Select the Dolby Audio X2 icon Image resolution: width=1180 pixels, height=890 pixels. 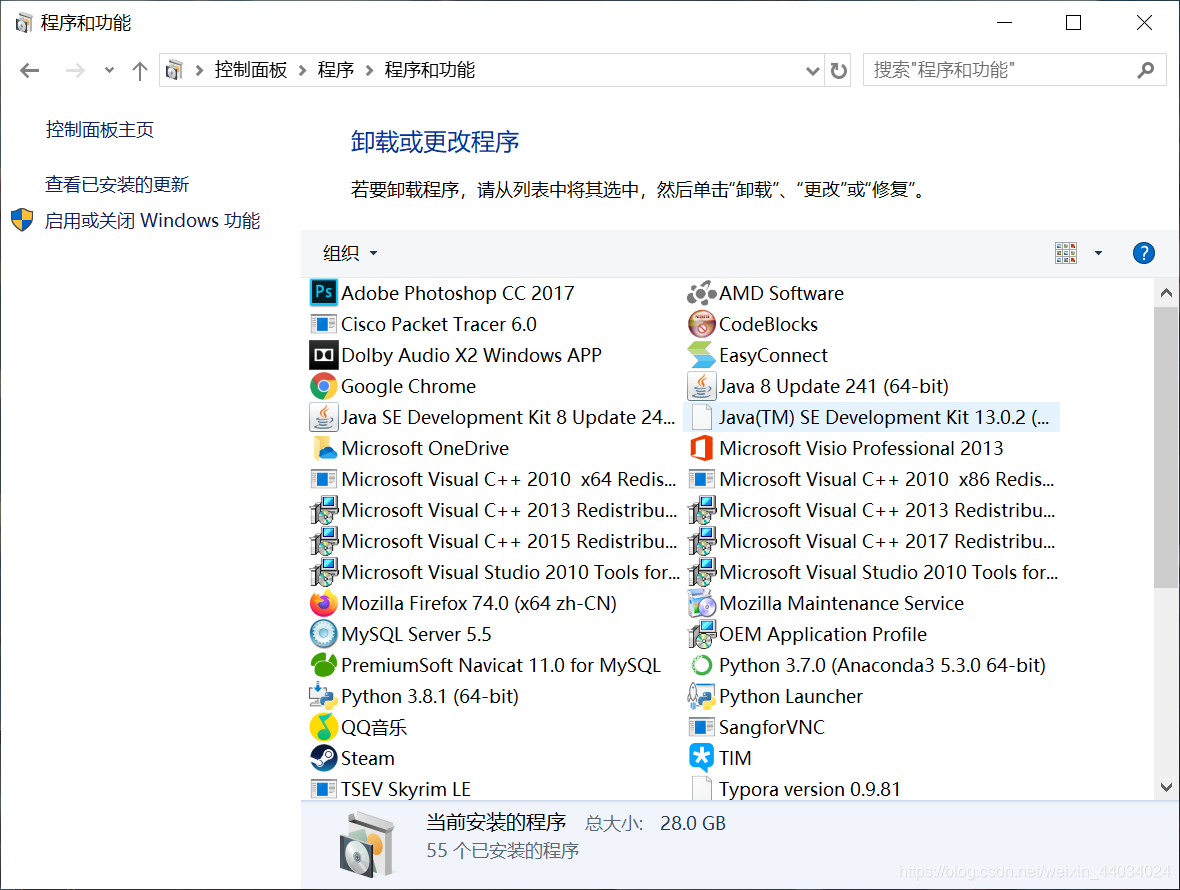click(x=324, y=355)
